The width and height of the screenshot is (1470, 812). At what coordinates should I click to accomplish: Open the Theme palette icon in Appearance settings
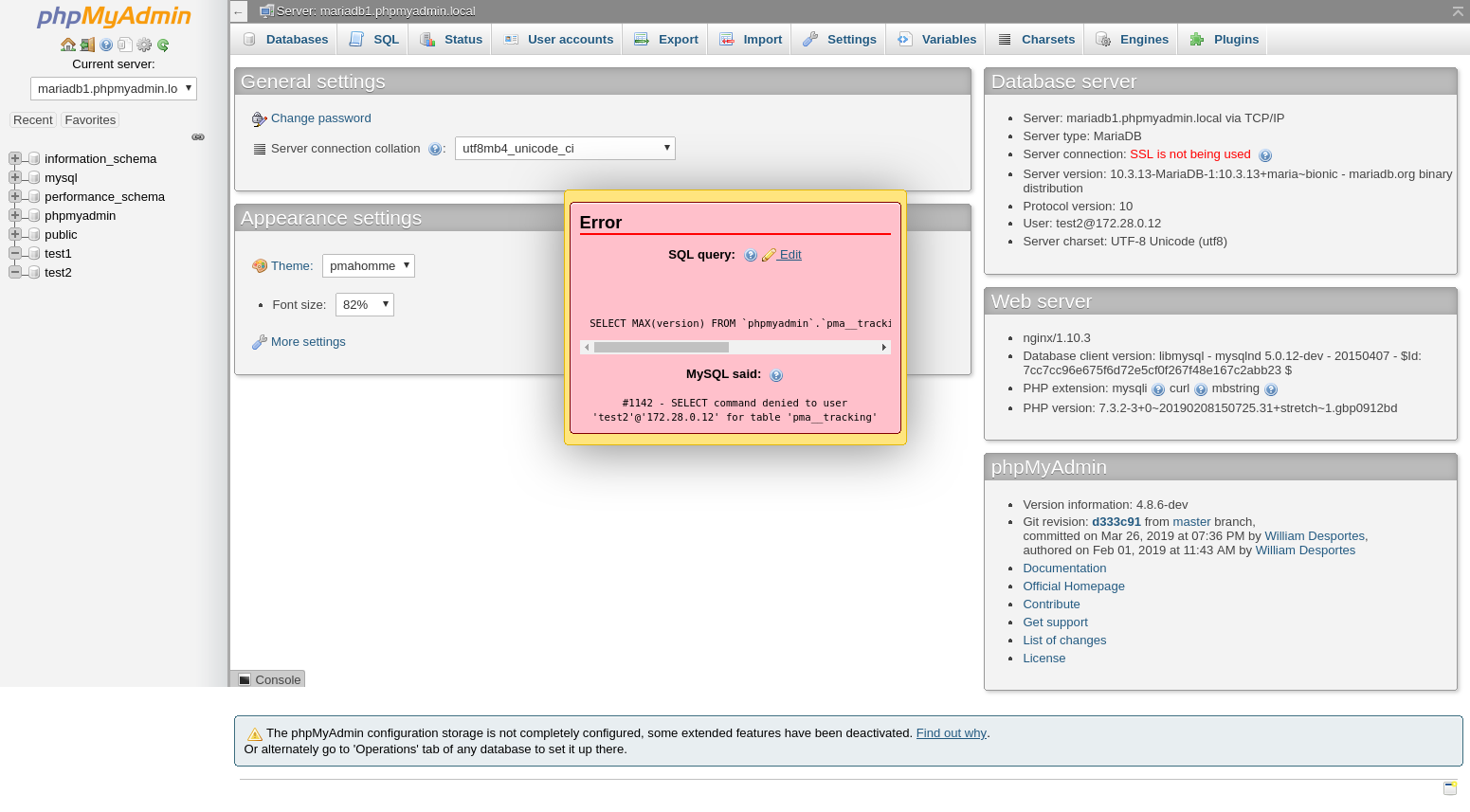click(260, 265)
